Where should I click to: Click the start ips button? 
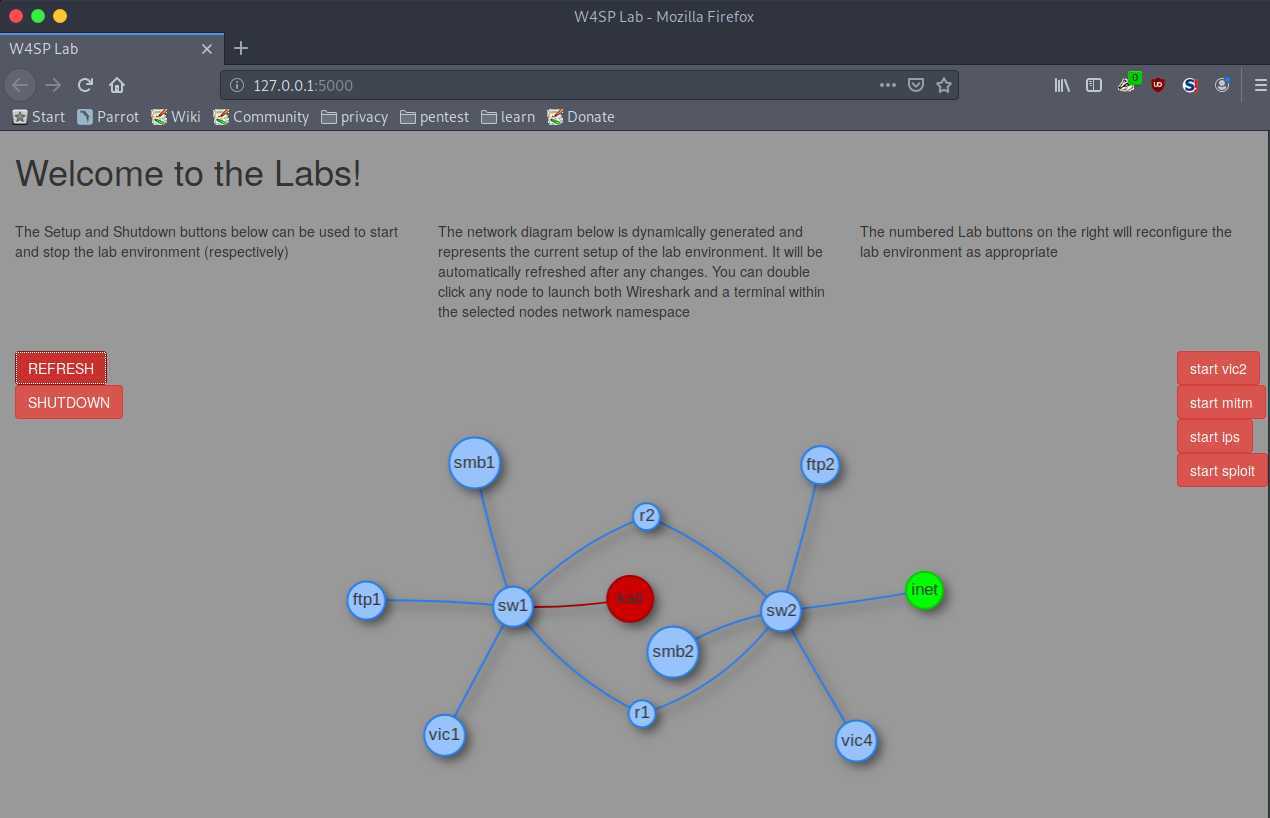[1215, 437]
